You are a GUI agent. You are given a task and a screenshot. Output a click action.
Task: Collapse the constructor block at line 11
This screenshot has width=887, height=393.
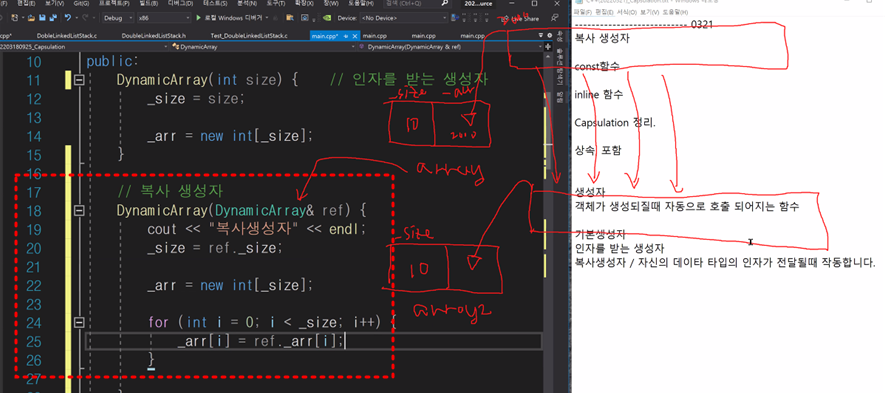pos(79,80)
